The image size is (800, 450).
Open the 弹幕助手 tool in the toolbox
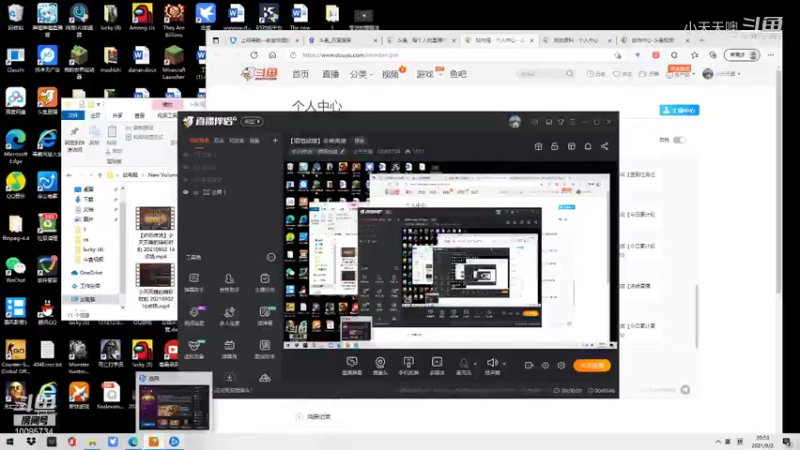(x=194, y=282)
